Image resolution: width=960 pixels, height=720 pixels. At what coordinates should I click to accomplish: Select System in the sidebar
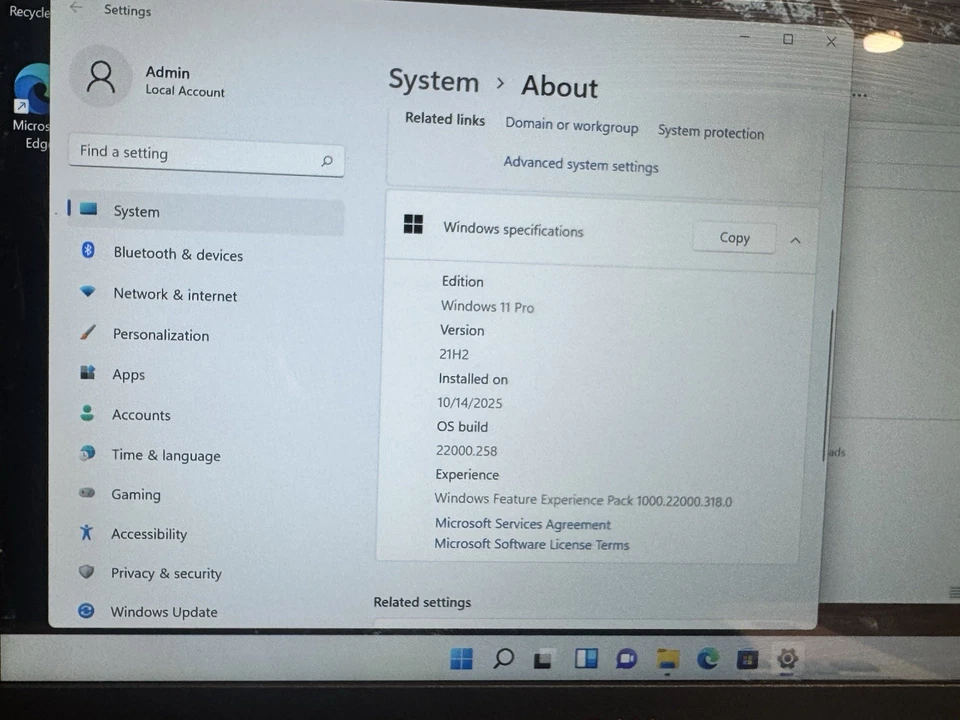[x=205, y=212]
